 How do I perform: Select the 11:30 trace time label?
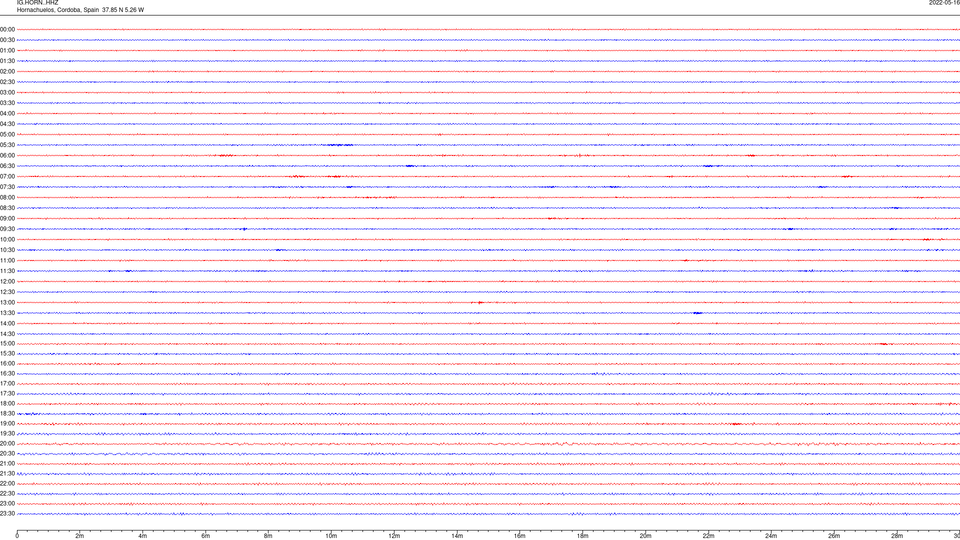coord(7,271)
